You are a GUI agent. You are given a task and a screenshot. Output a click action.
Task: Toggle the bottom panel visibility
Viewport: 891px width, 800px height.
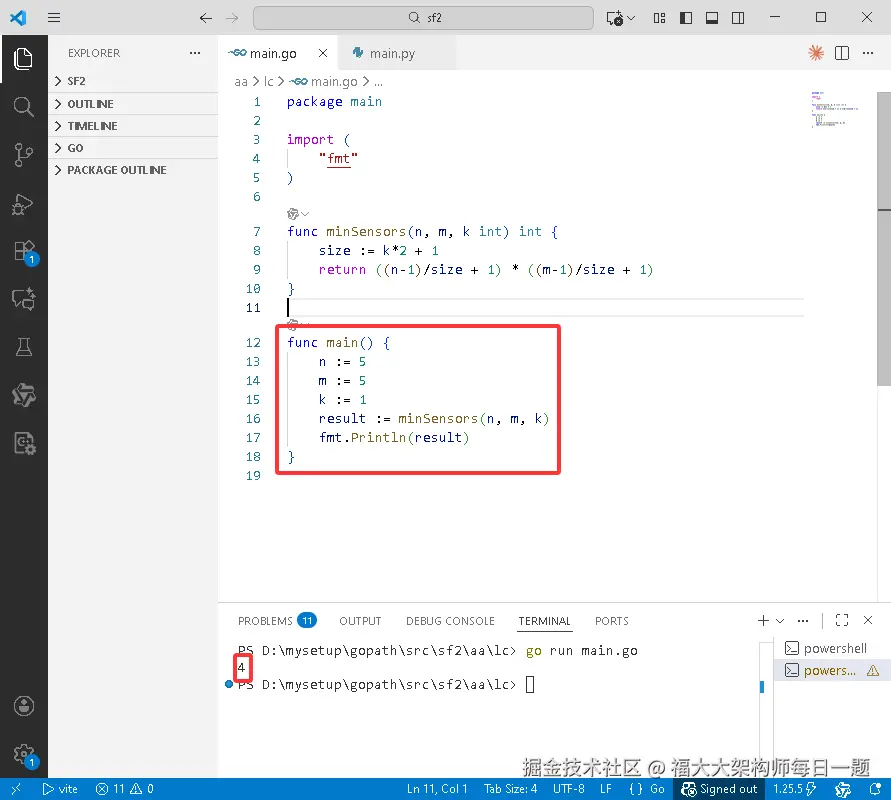coord(712,18)
